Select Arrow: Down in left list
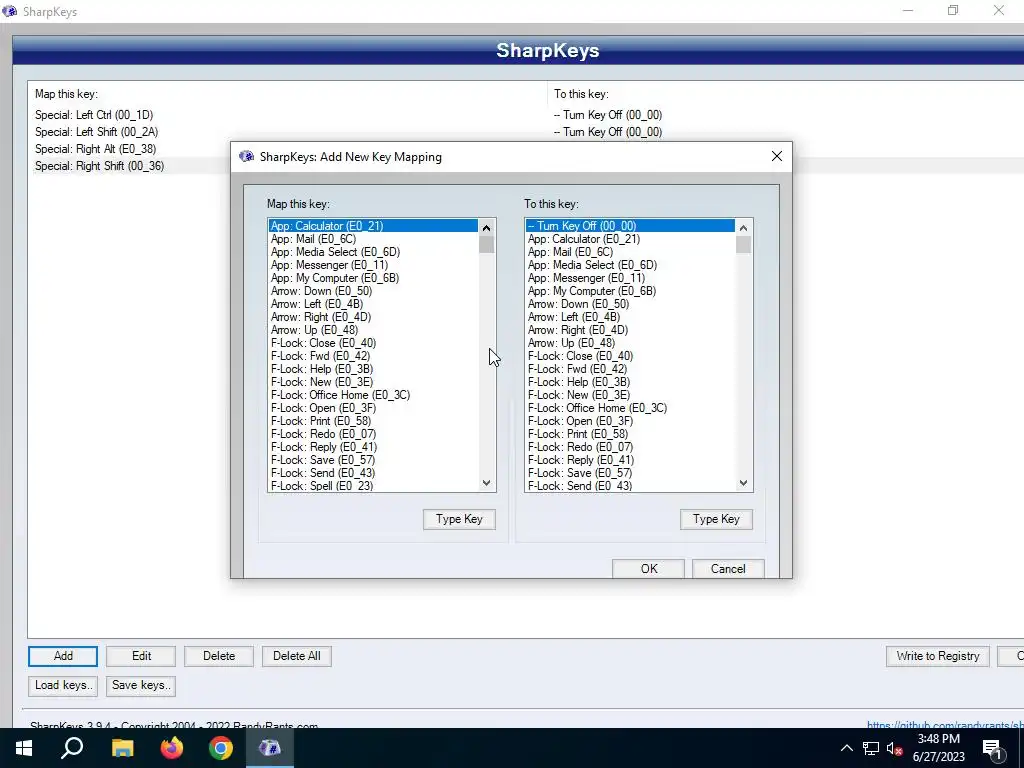This screenshot has height=768, width=1024. (x=373, y=291)
